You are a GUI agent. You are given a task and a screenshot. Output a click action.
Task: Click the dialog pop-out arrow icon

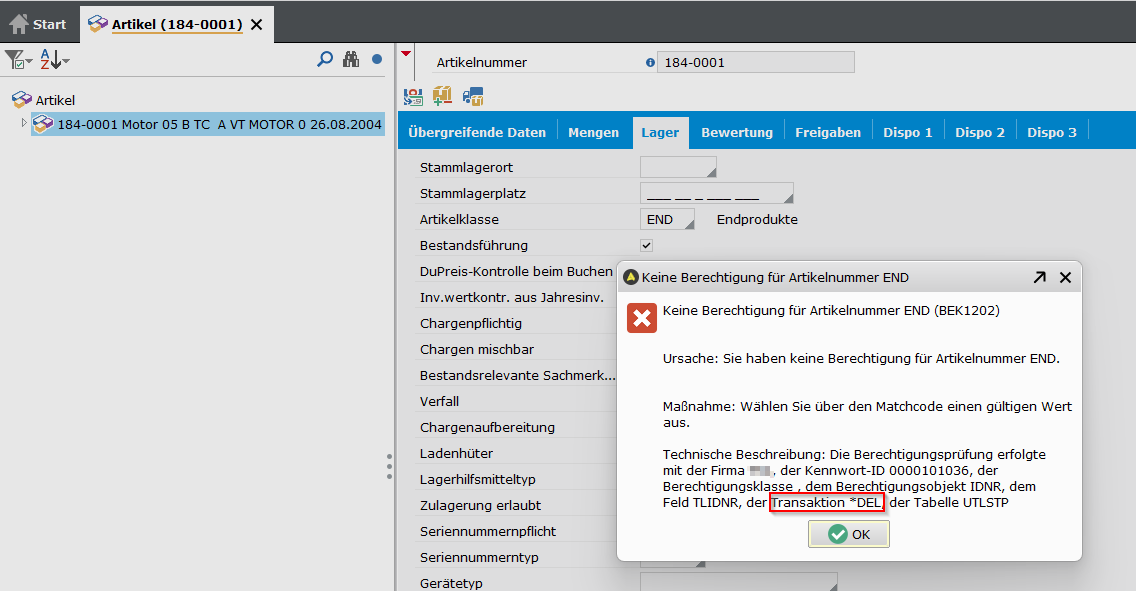click(x=1040, y=277)
